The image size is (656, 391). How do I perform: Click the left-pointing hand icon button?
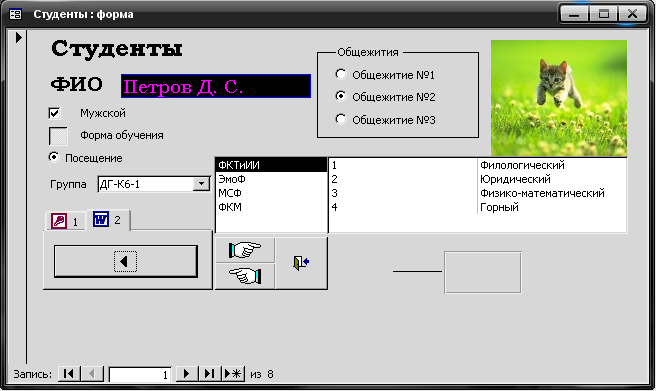[x=245, y=276]
